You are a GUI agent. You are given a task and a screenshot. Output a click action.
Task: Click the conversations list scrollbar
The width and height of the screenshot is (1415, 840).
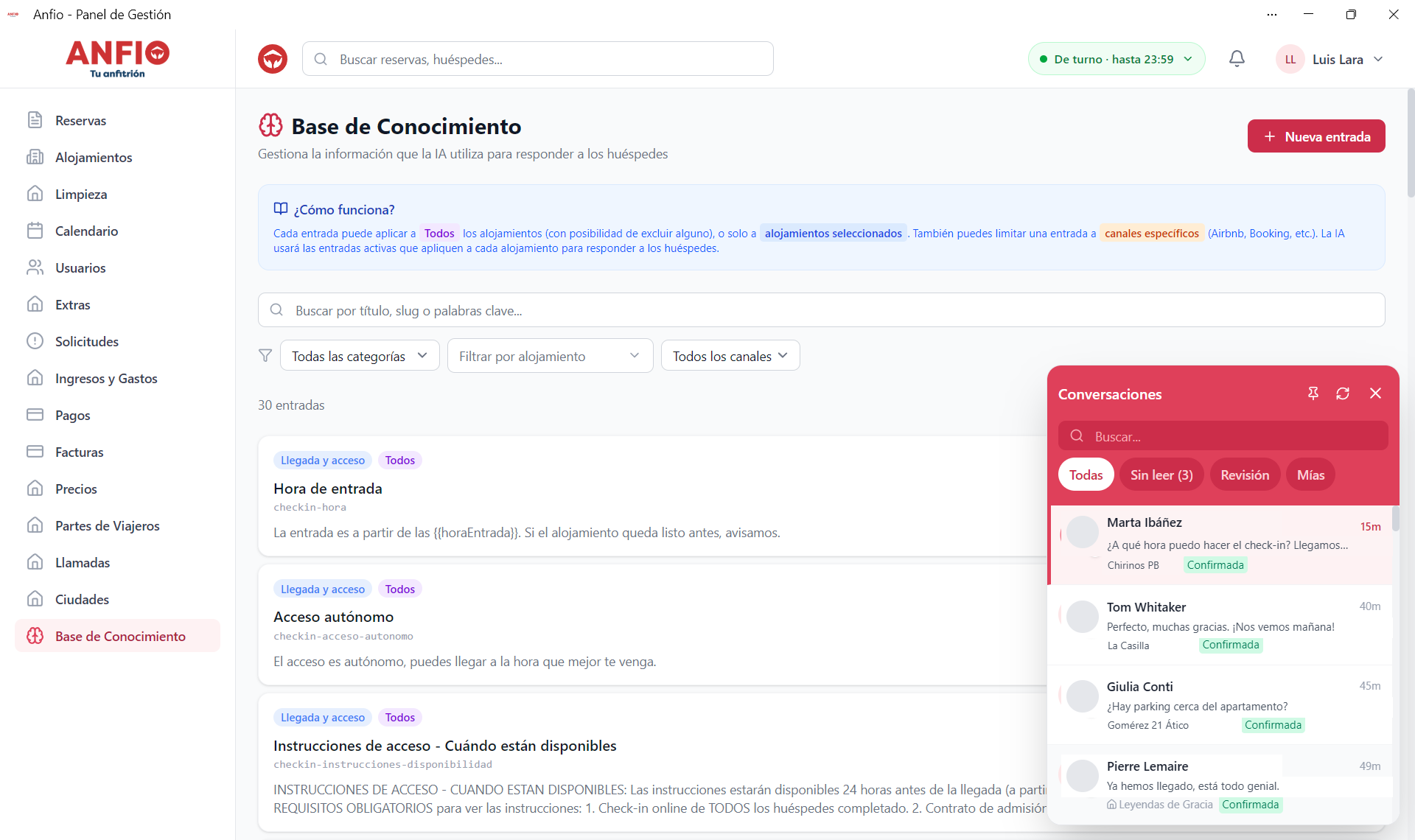coord(1396,519)
